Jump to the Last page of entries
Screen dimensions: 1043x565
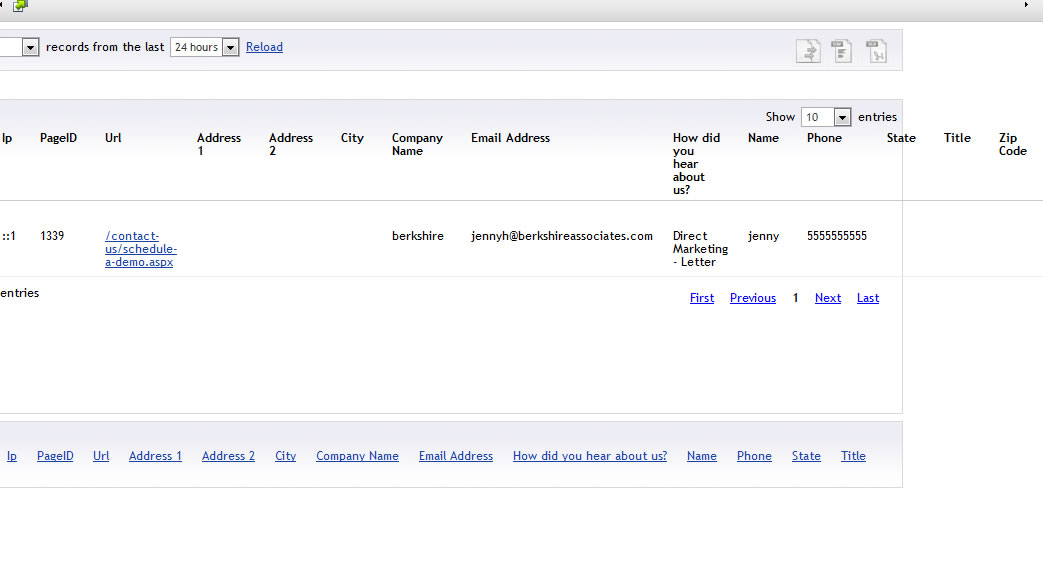click(x=867, y=298)
